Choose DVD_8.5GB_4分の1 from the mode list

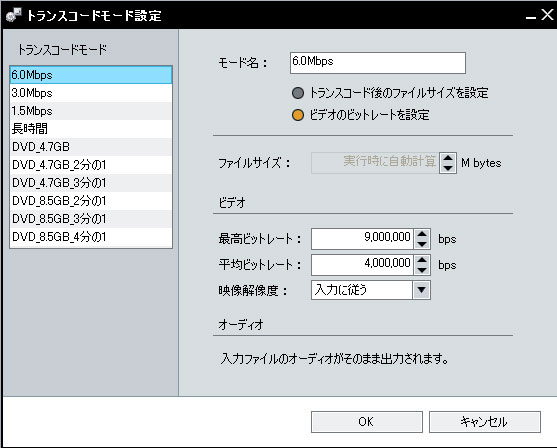tap(91, 237)
